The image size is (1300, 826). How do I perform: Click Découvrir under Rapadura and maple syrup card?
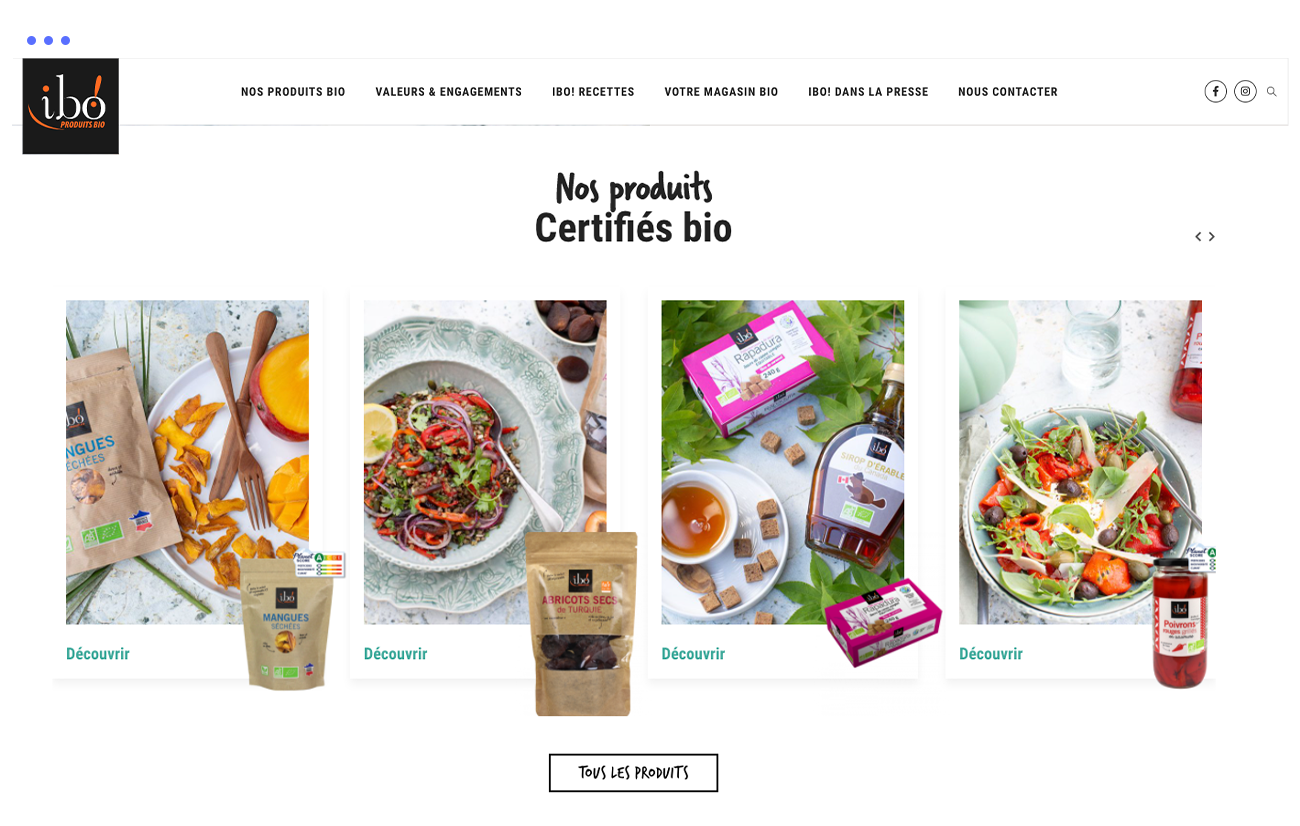(x=693, y=654)
